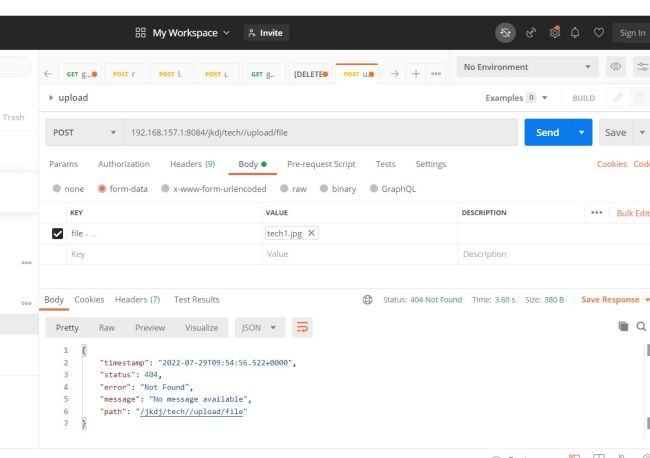This screenshot has width=650, height=458.
Task: Select x-www-form-urlencoded body type
Action: click(x=214, y=189)
